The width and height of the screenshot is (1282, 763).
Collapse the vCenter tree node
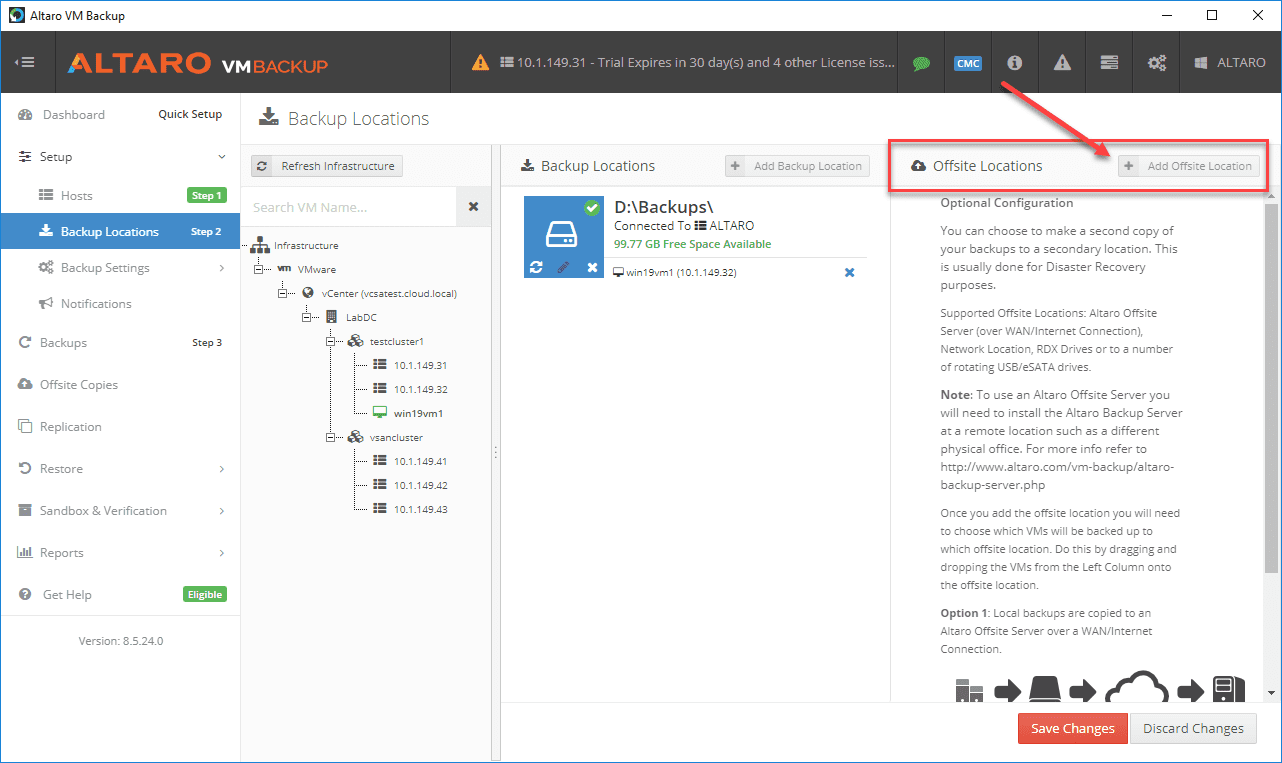coord(284,293)
